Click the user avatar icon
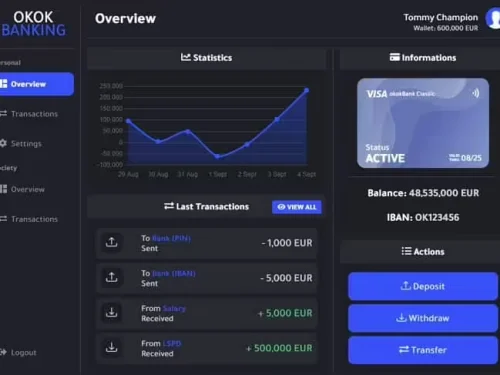Screen dimensions: 500x375 pos(493,19)
